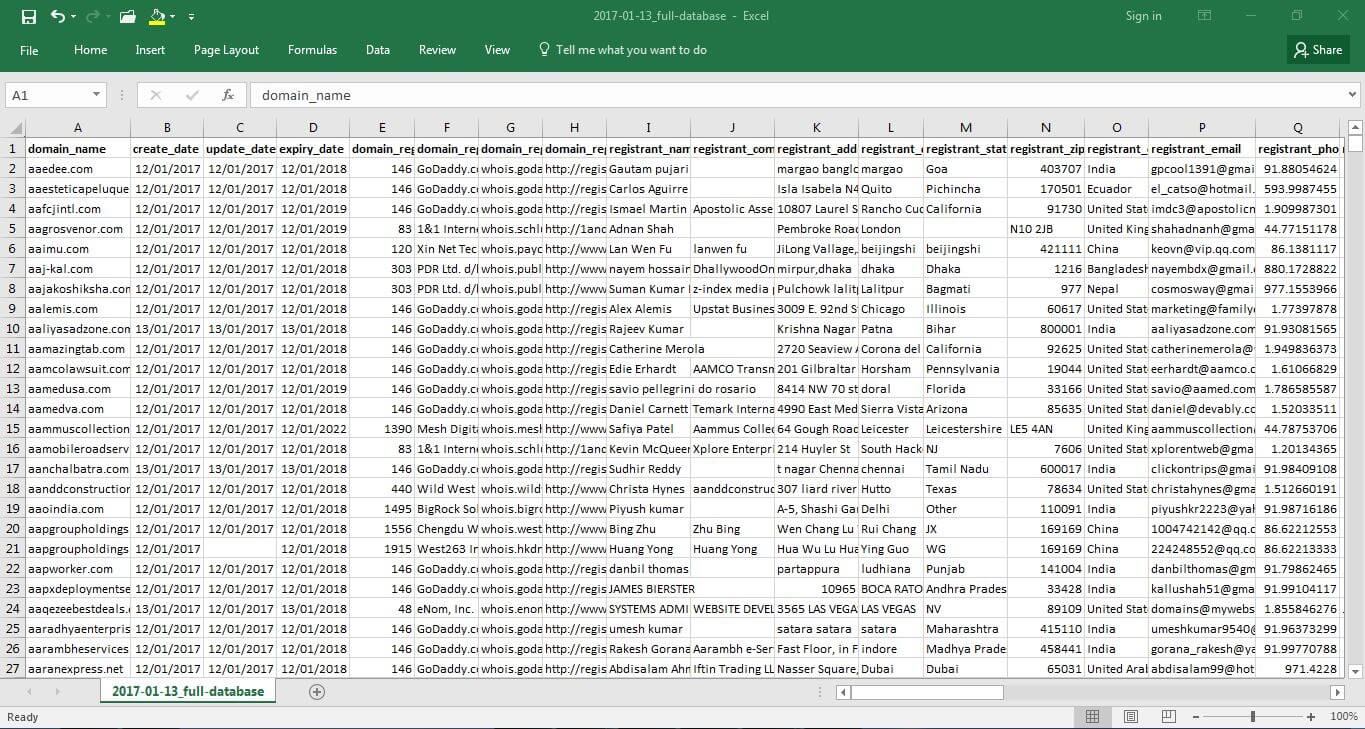Screen dimensions: 1365x729
Task: Select cell containing aaedee.com
Action: (78, 169)
